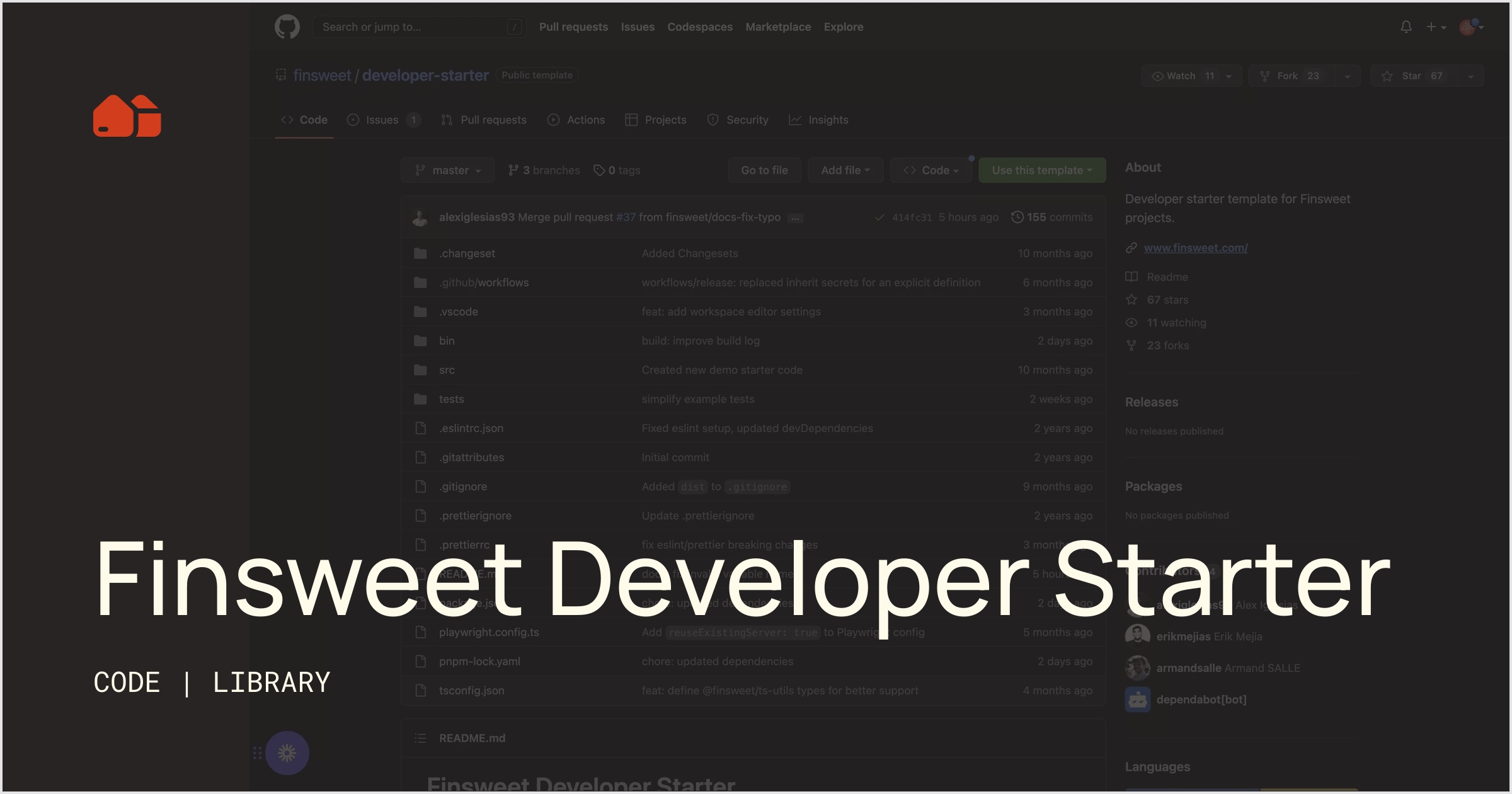This screenshot has width=1512, height=794.
Task: Click the commit check status icon
Action: [x=879, y=217]
